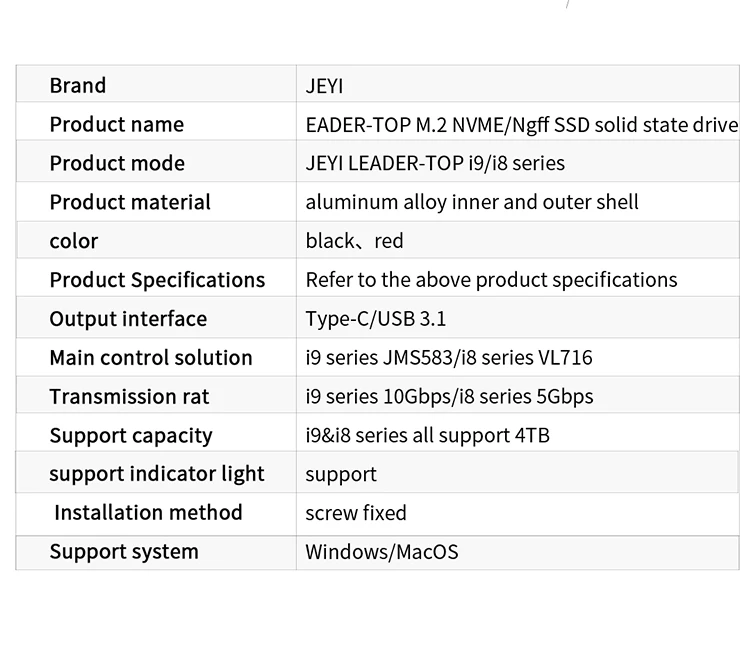Image resolution: width=750 pixels, height=650 pixels.
Task: Select the JEYI LEADER-TOP i9/i8 series value
Action: click(x=435, y=164)
